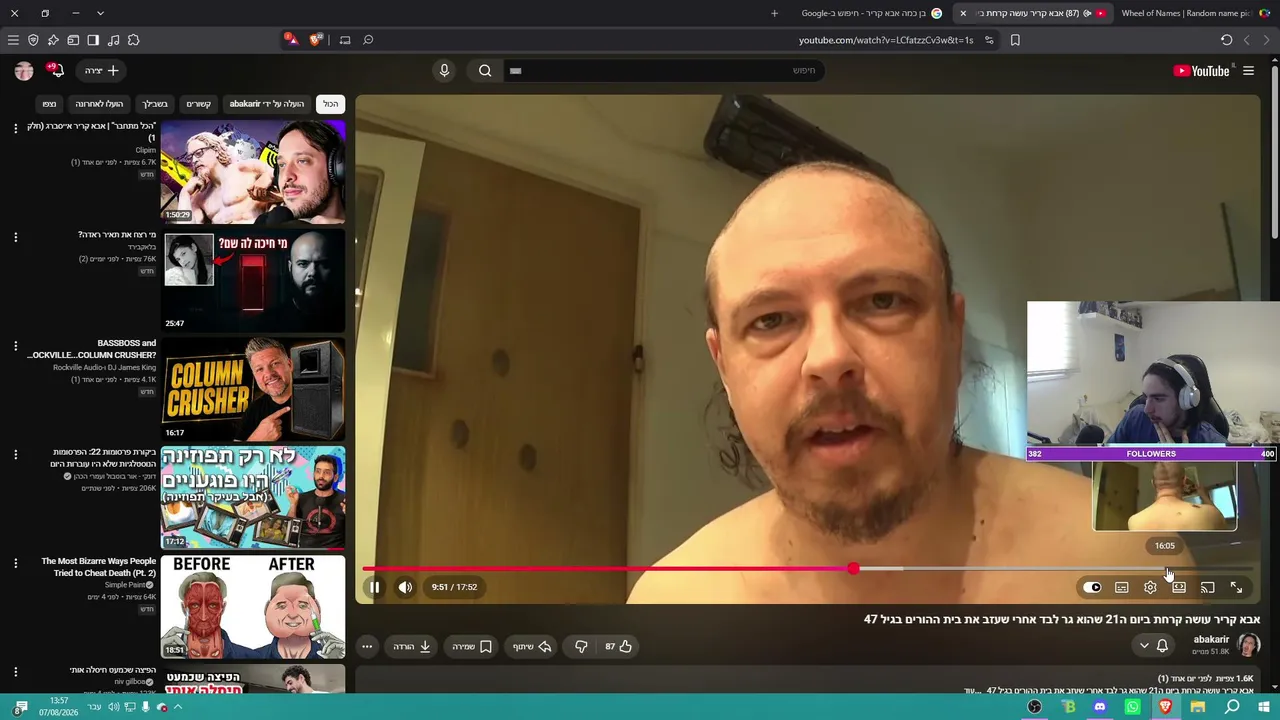Select the קשורים filter chip
1280x720 pixels.
pyautogui.click(x=198, y=104)
